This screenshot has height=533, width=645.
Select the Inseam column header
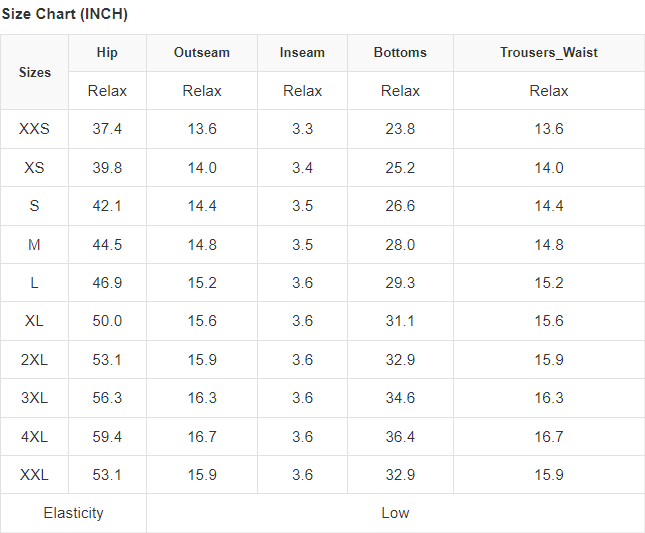[302, 52]
